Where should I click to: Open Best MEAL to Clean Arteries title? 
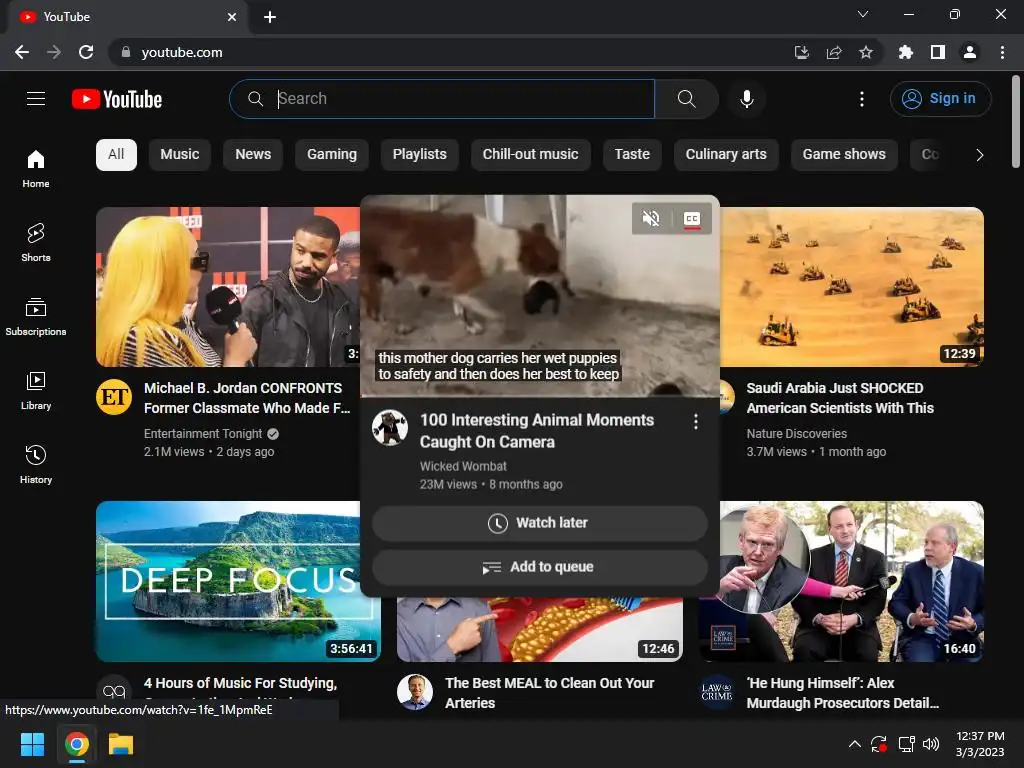549,693
